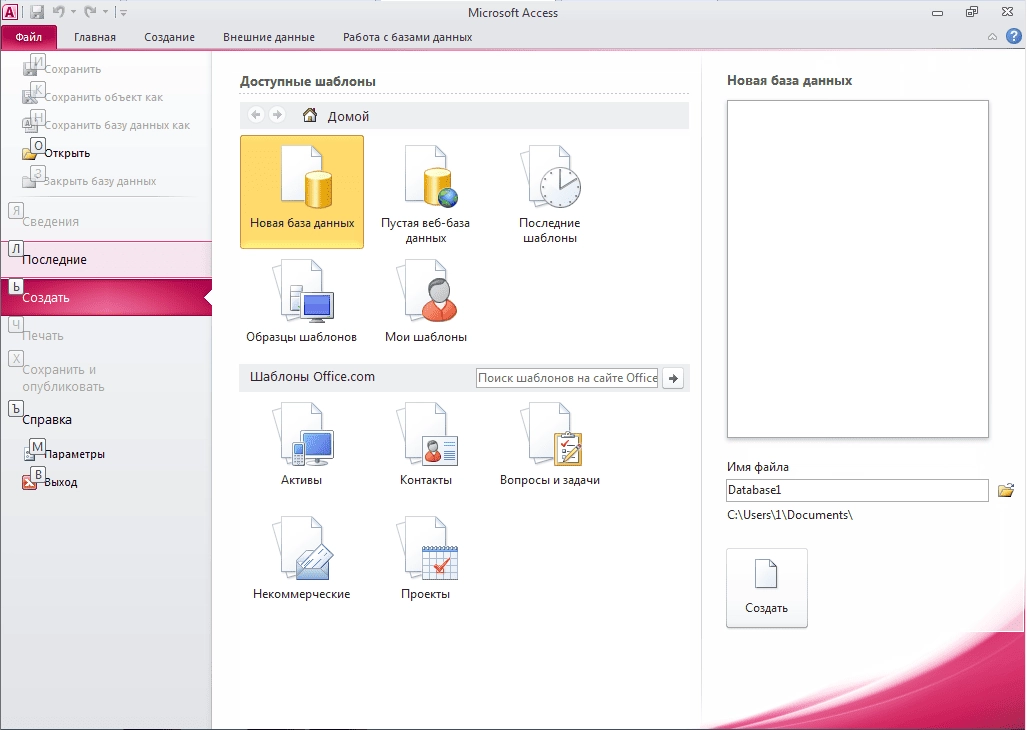The image size is (1027, 730).
Task: Select the Контакты template category
Action: click(426, 444)
